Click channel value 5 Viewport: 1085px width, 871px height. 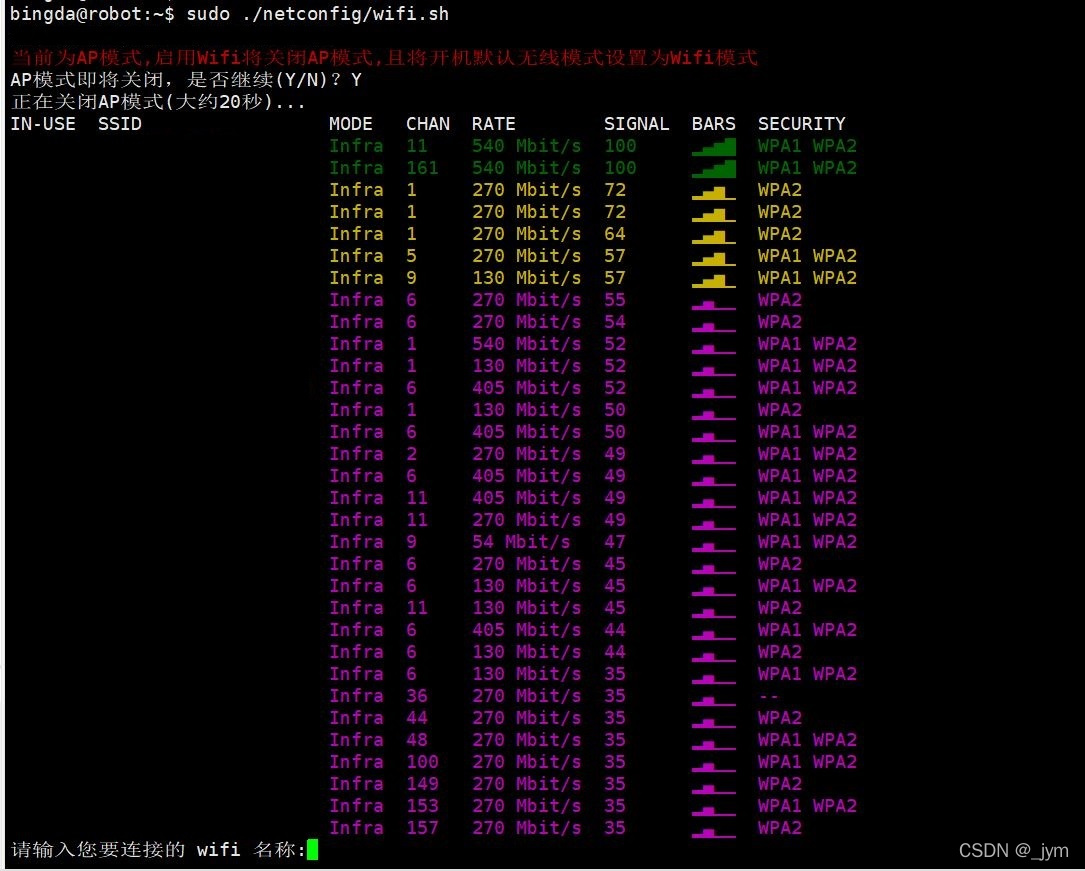[x=411, y=256]
